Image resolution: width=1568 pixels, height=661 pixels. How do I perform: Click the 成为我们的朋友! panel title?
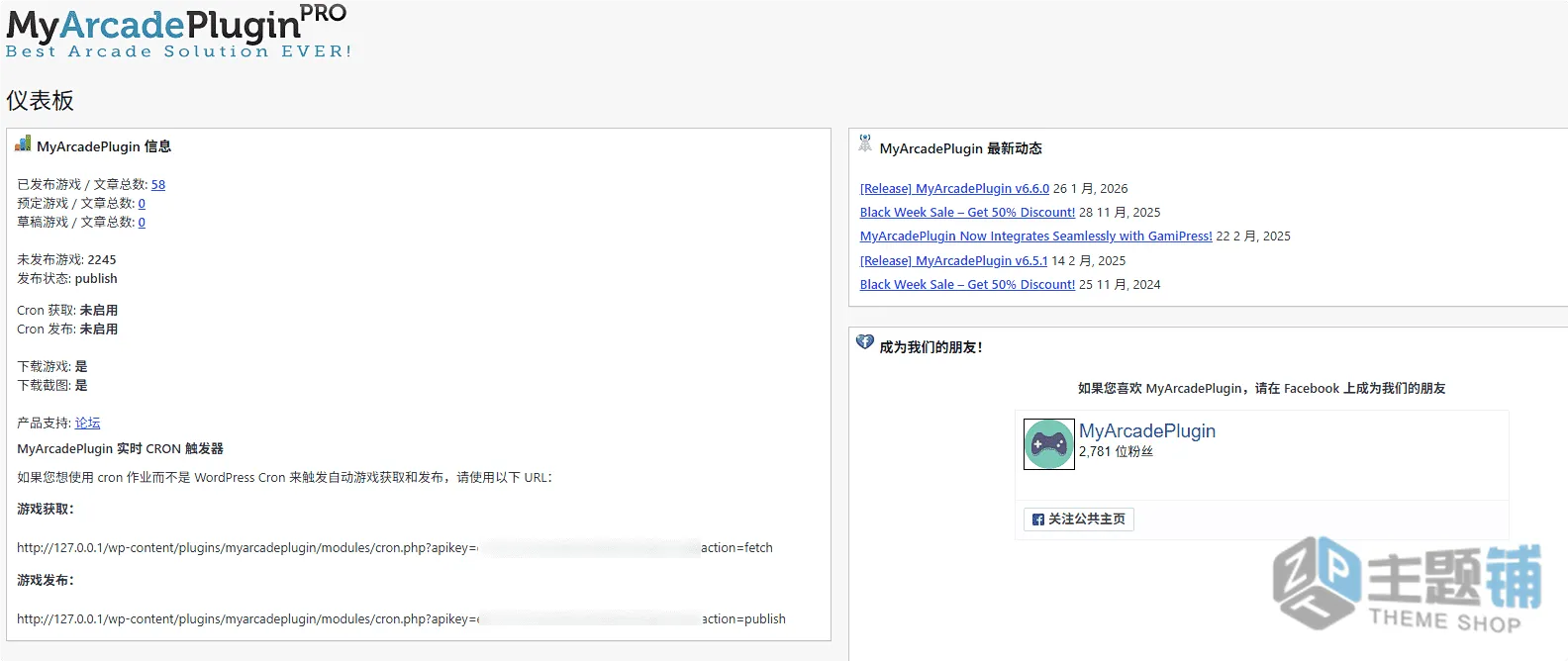point(931,347)
